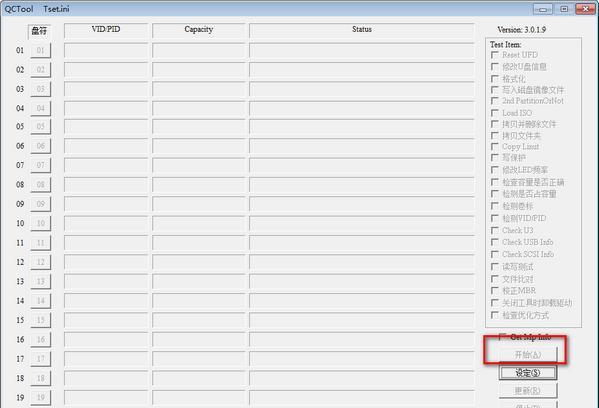The height and width of the screenshot is (408, 599).
Task: Toggle the Copy Limit checkbox
Action: click(x=495, y=147)
